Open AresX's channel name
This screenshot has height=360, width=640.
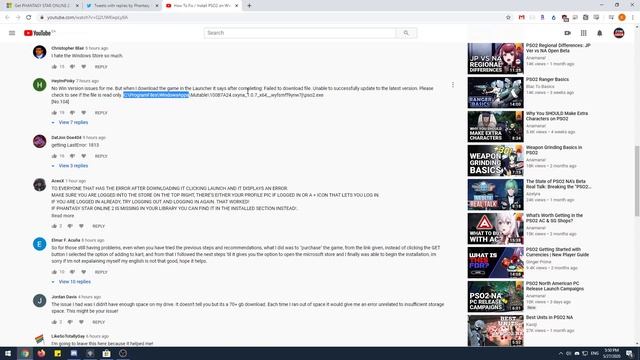[x=58, y=181]
